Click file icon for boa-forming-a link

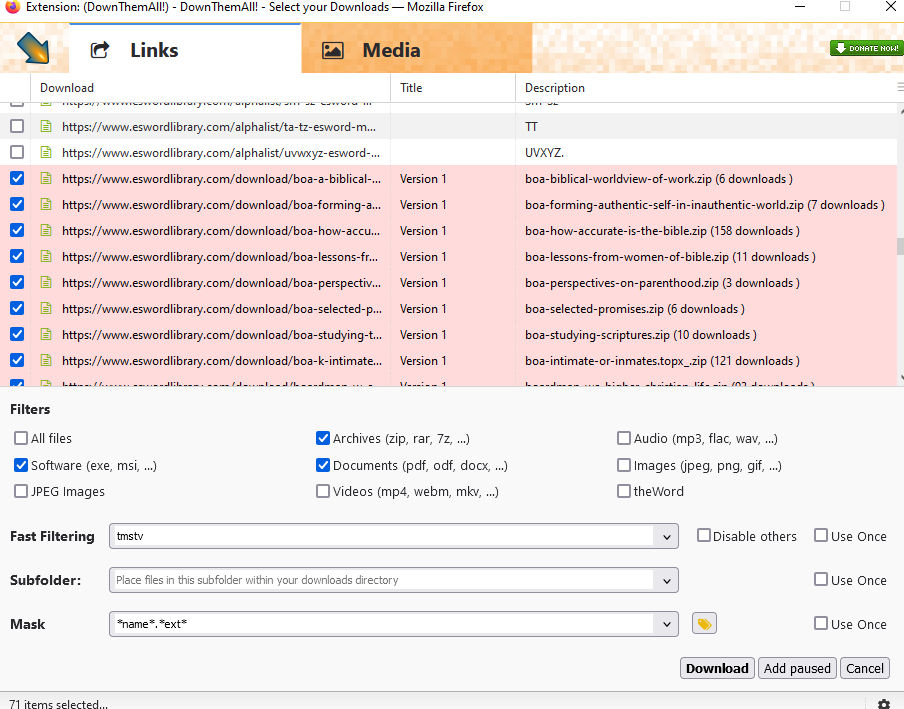pos(46,204)
